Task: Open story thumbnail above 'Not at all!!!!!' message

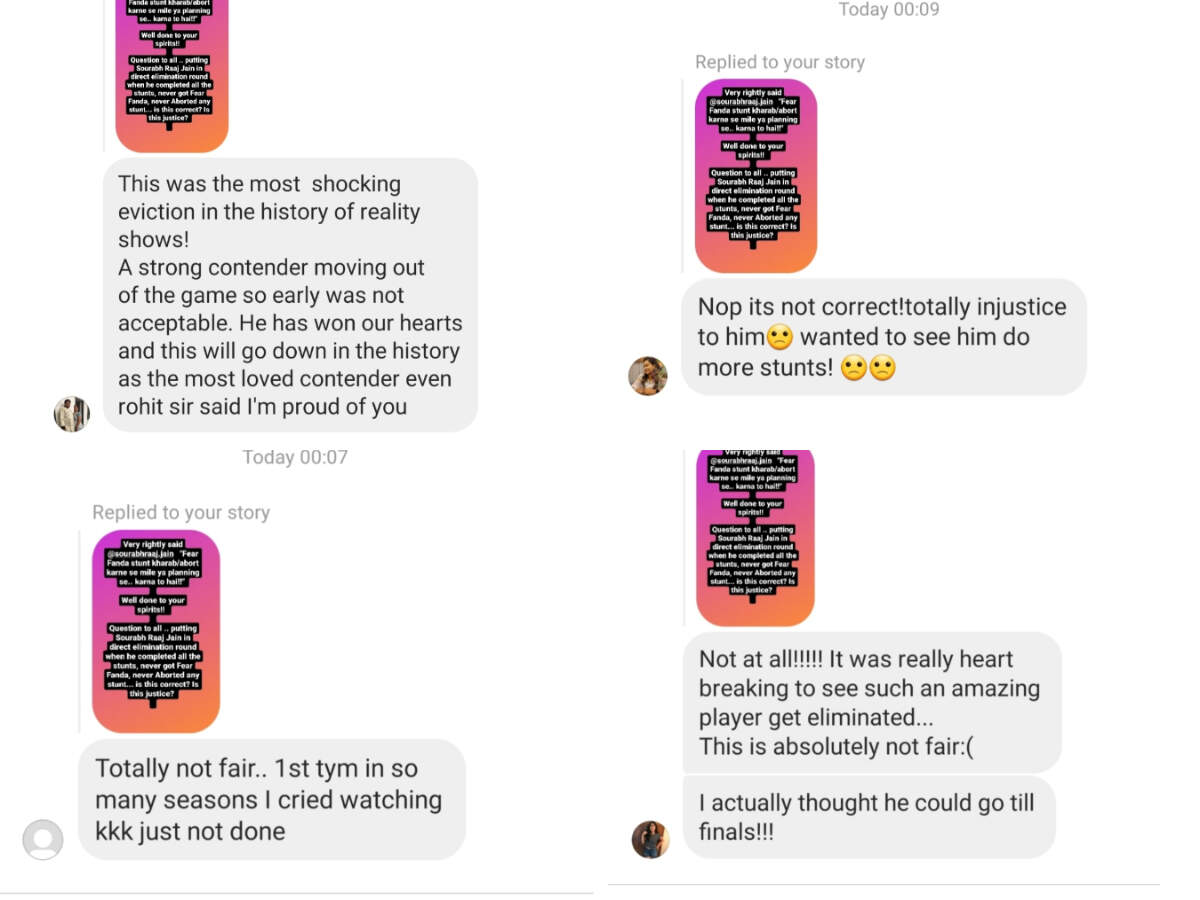Action: coord(755,538)
